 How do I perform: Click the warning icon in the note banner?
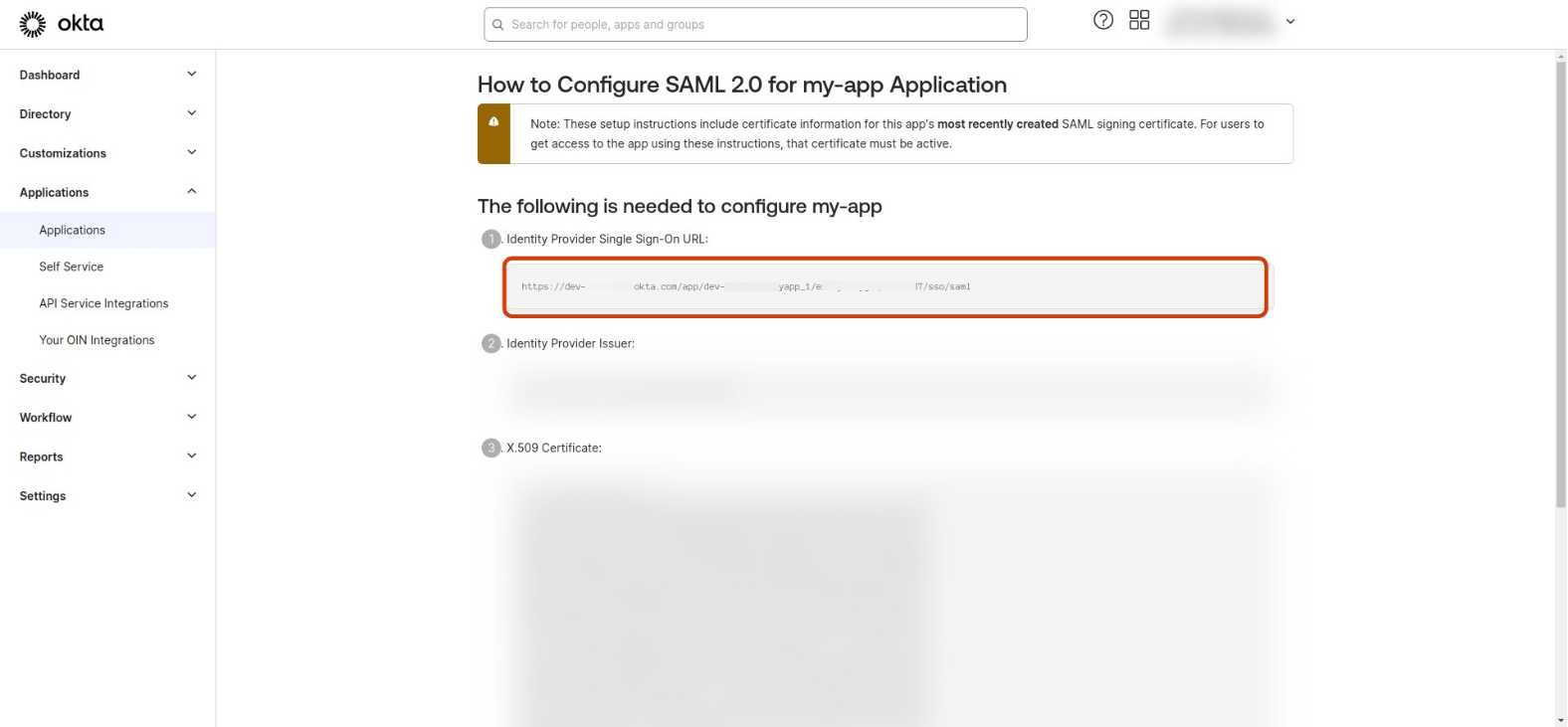[x=493, y=121]
